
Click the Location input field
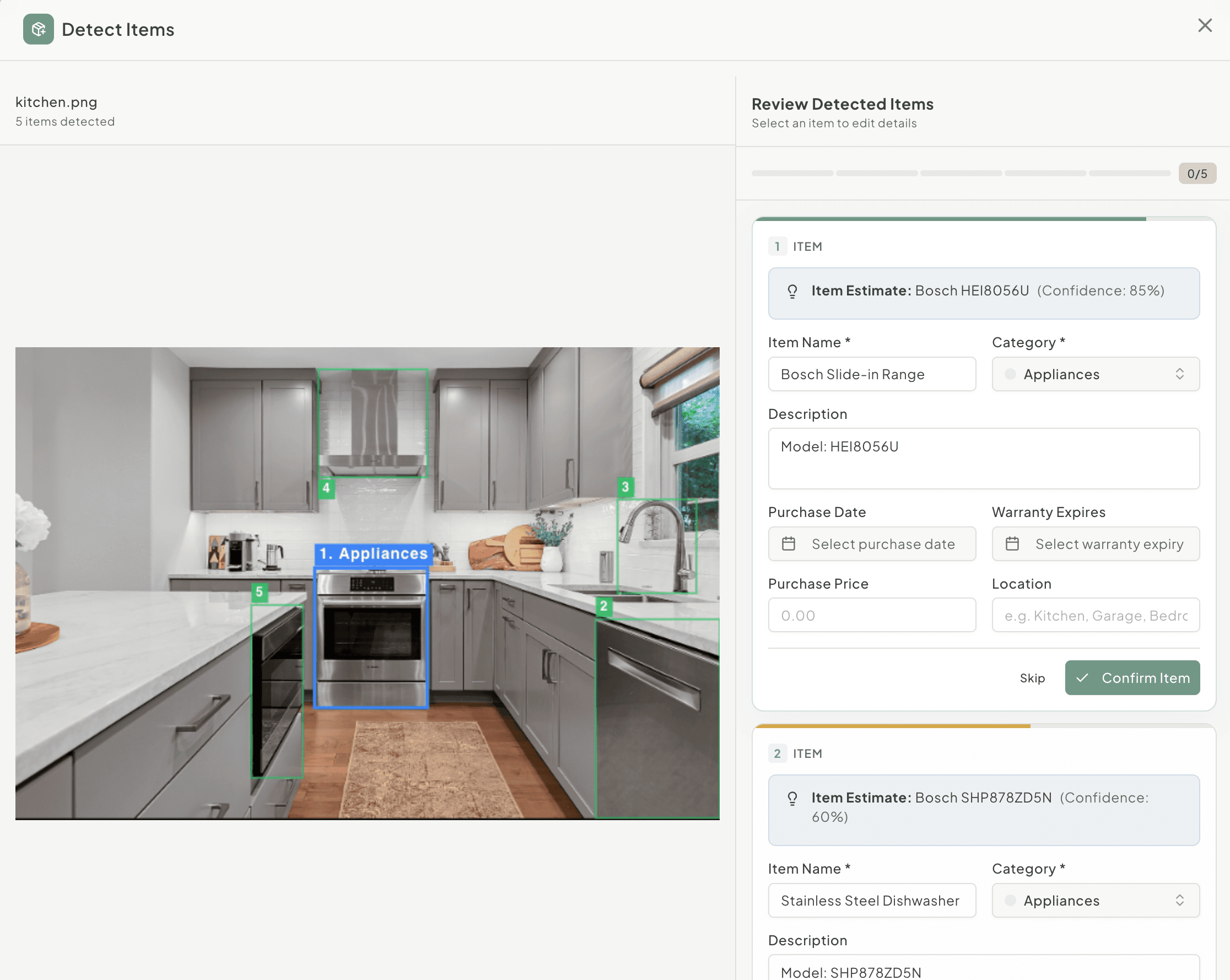(1095, 615)
